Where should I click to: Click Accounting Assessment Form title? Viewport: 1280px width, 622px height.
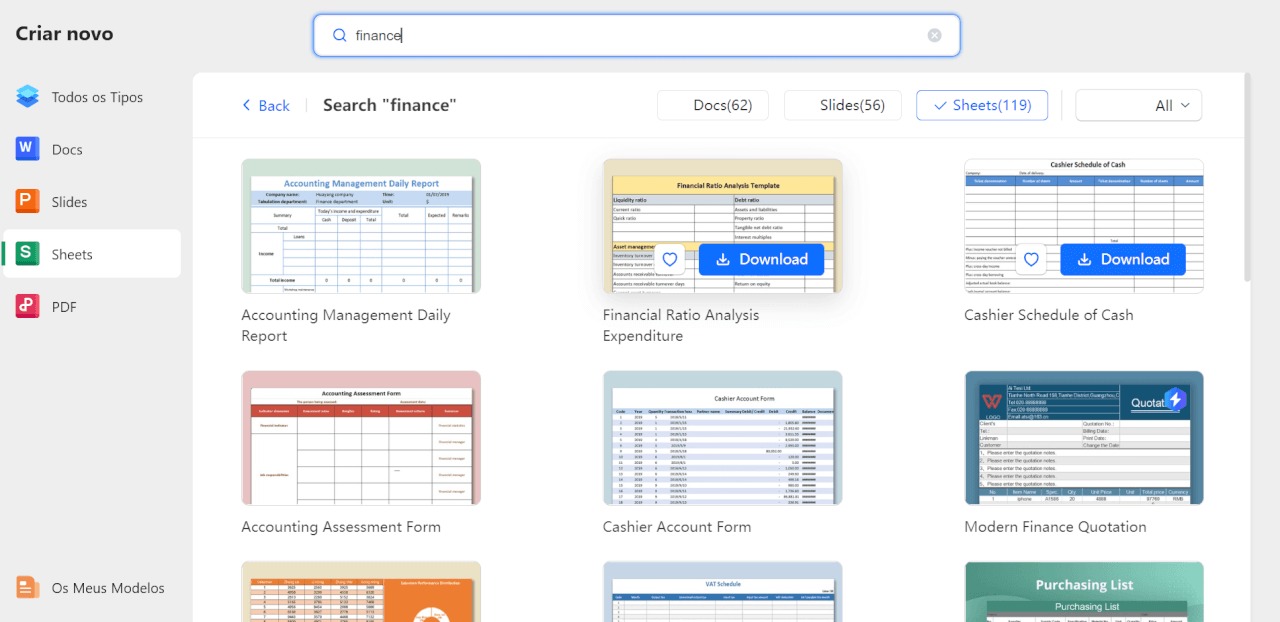341,527
